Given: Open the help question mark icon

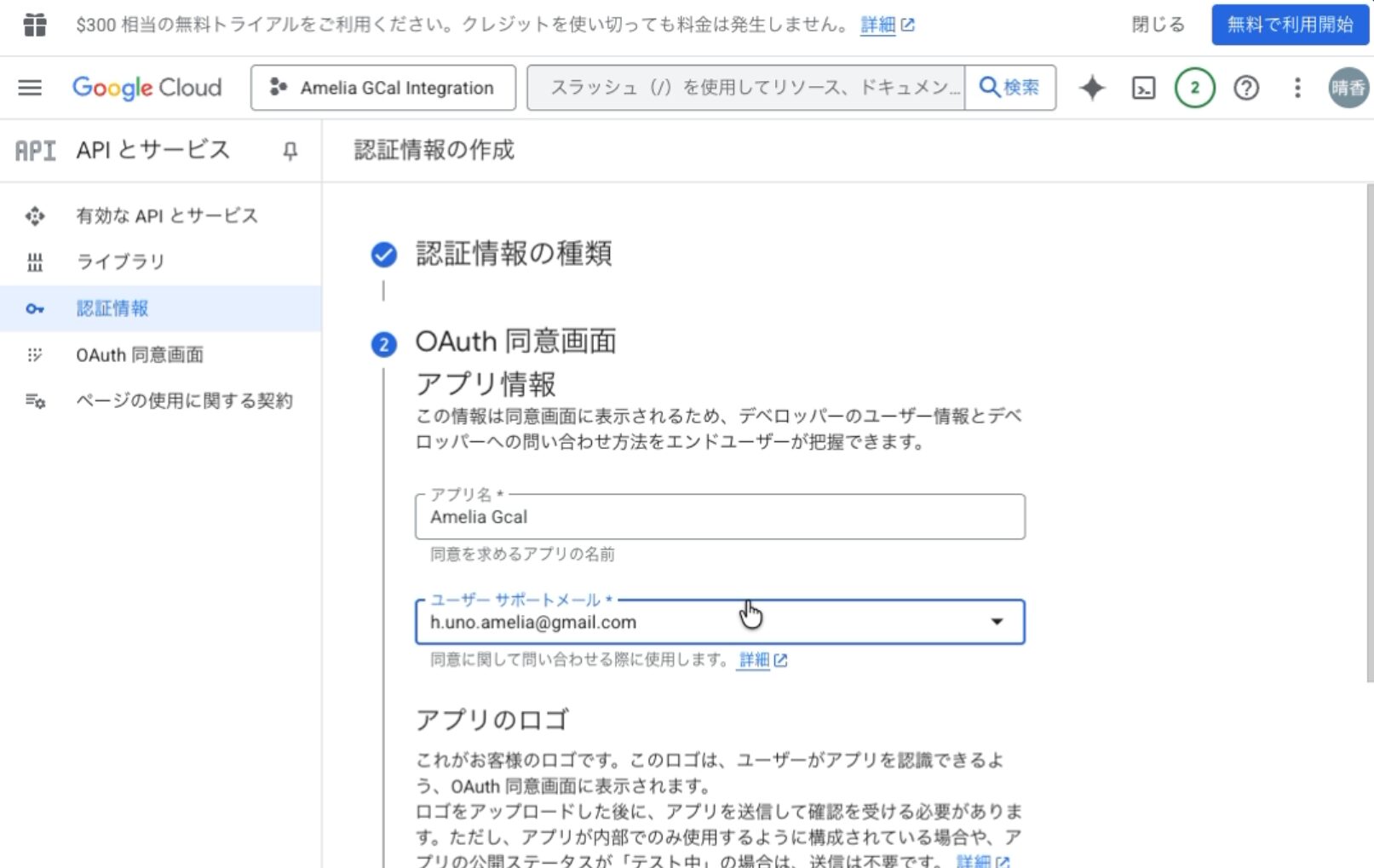Looking at the screenshot, I should [x=1245, y=88].
